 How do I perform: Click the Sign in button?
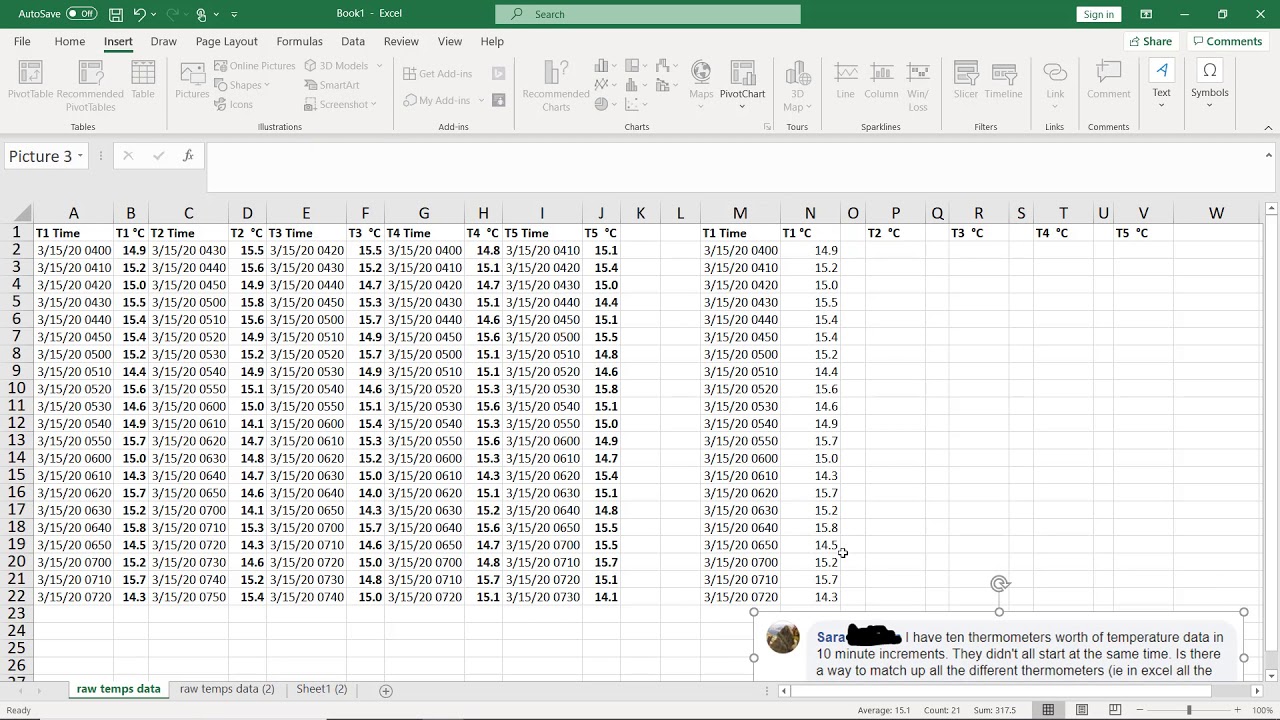pyautogui.click(x=1098, y=14)
